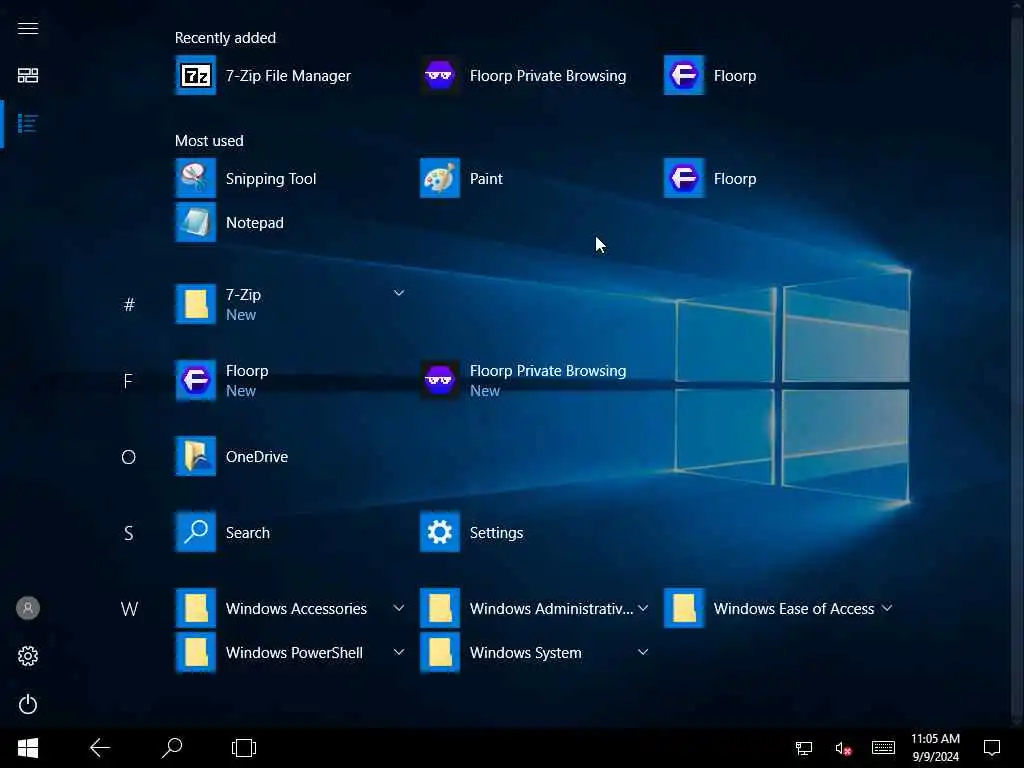Expand the Windows Ease of Access chevron

[x=887, y=608]
